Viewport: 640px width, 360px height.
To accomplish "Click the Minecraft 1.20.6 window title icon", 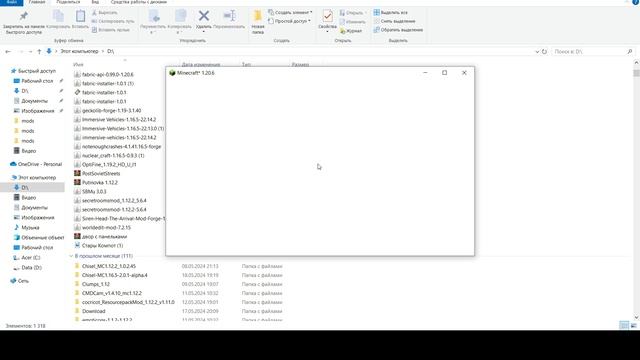I will (172, 73).
